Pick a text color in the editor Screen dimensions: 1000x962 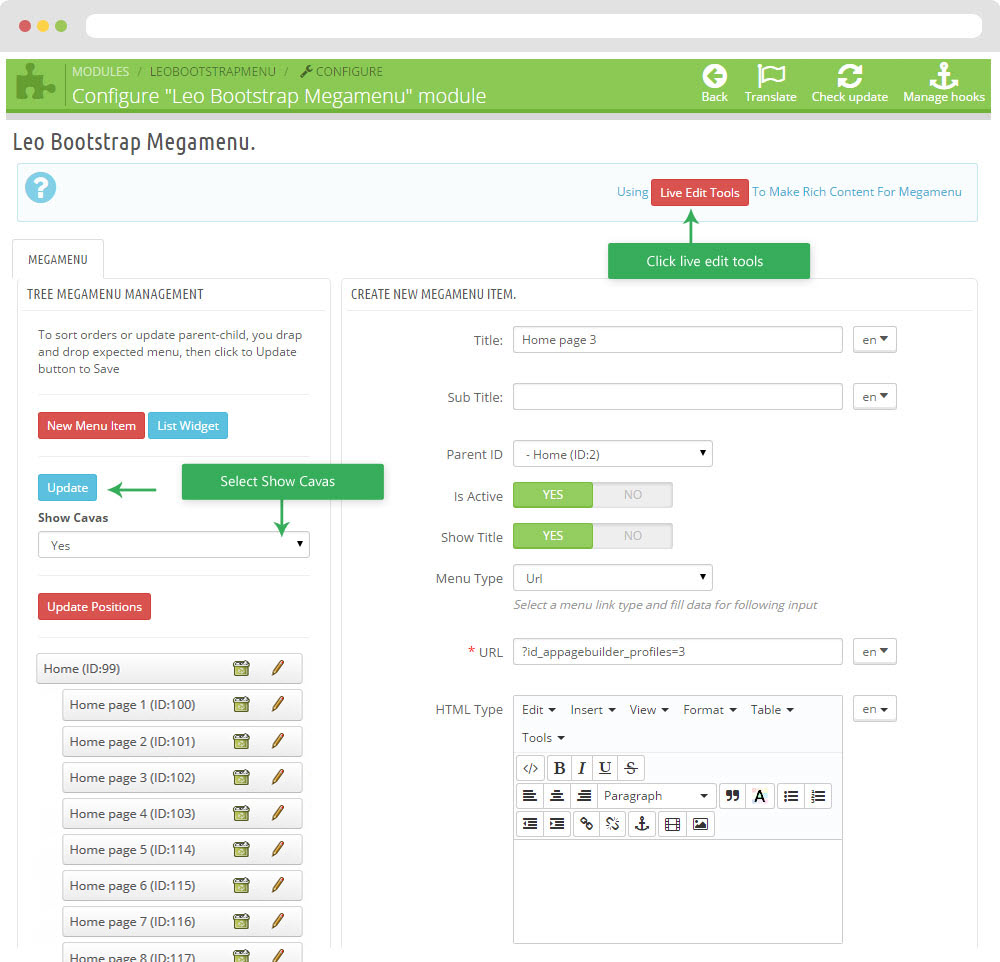point(760,796)
